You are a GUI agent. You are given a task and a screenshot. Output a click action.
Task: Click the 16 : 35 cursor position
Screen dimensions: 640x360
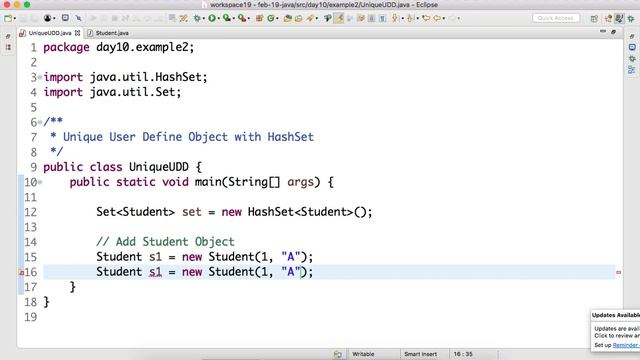click(x=463, y=354)
